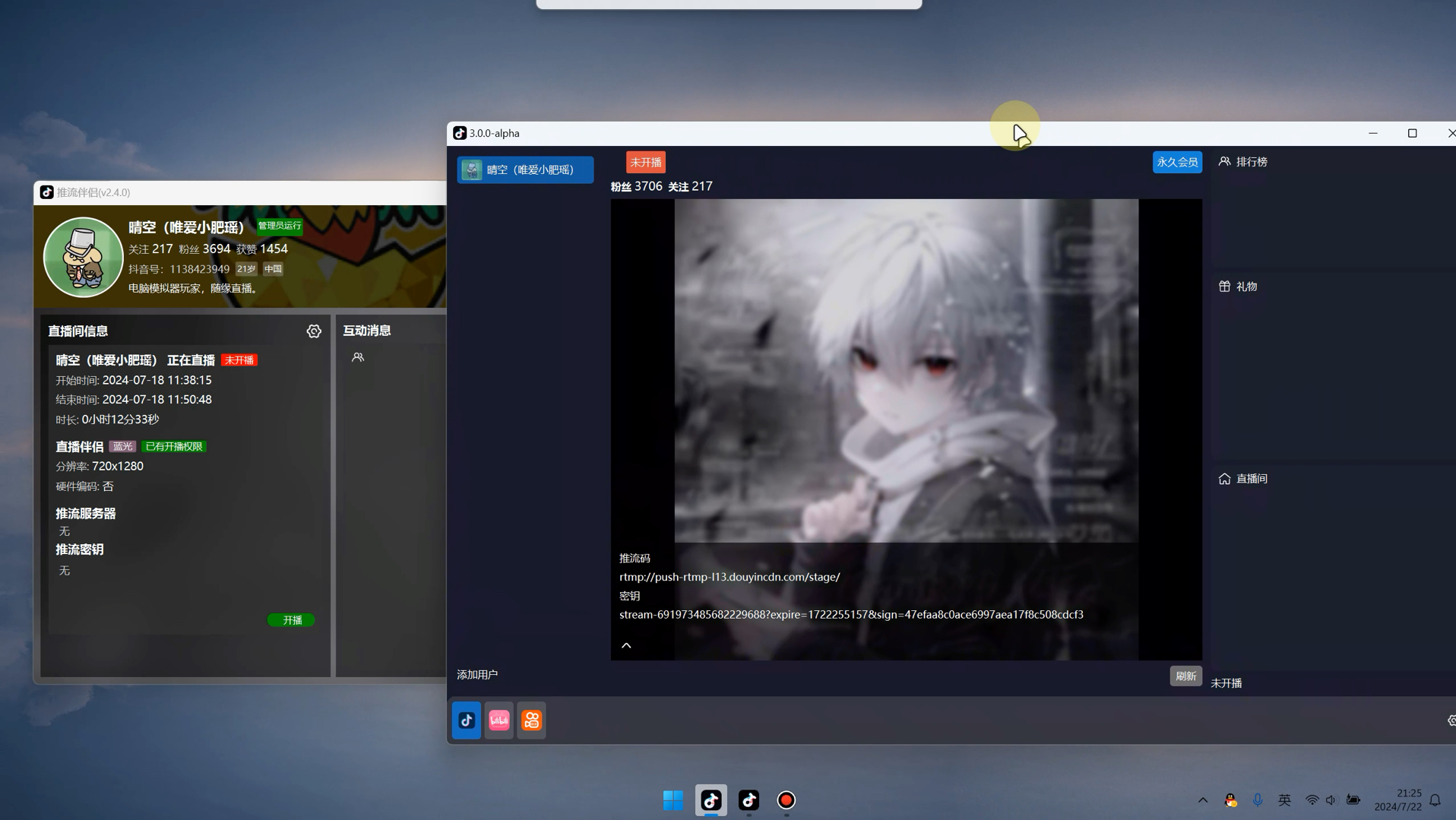Click the rtmp push URL text
Screen dimensions: 1456x820
click(730, 577)
